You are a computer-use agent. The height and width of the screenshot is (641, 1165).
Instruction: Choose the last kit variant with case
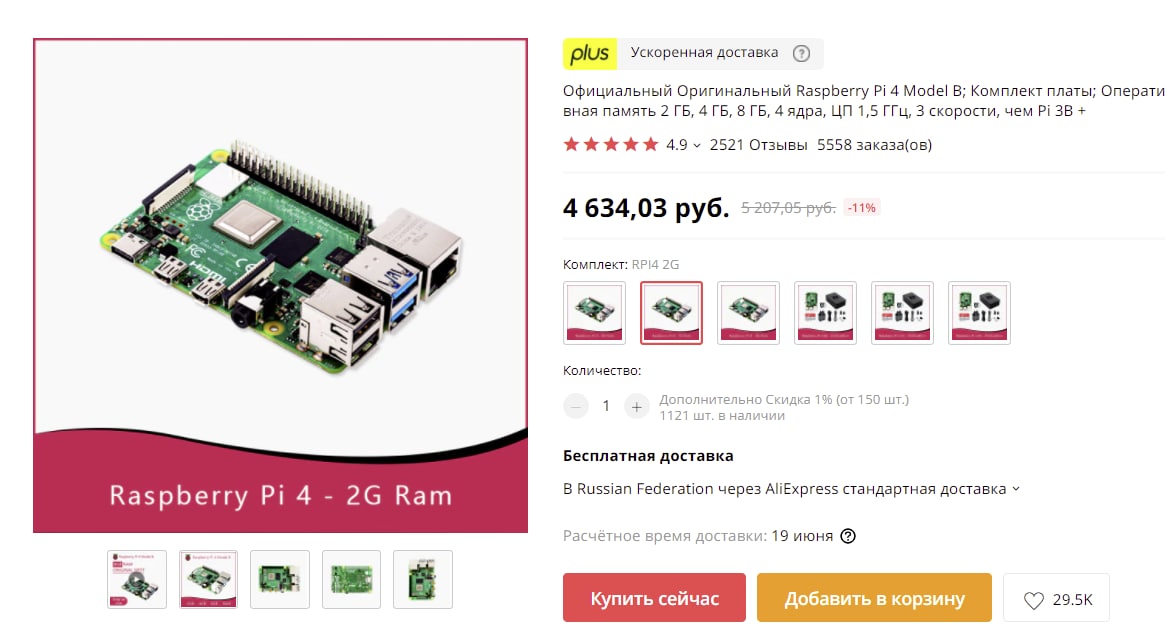979,313
